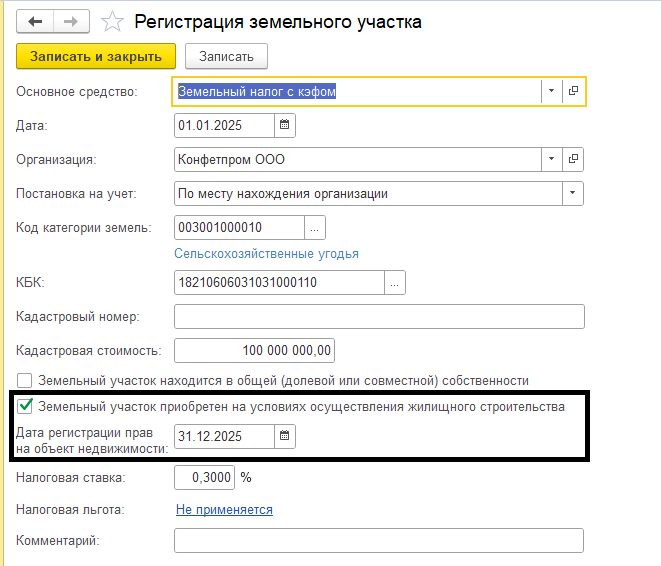Click ellipsis button next to Код категории земель

[x=315, y=228]
